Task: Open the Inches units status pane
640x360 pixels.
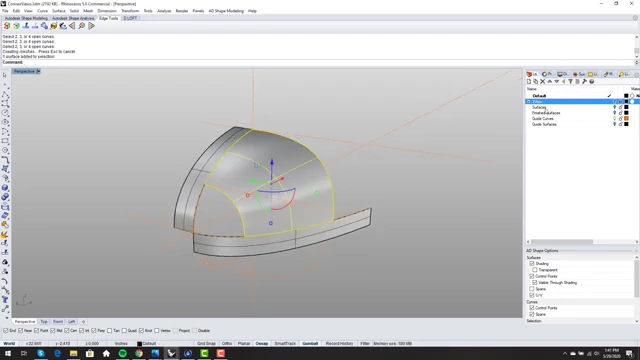Action: tap(121, 344)
